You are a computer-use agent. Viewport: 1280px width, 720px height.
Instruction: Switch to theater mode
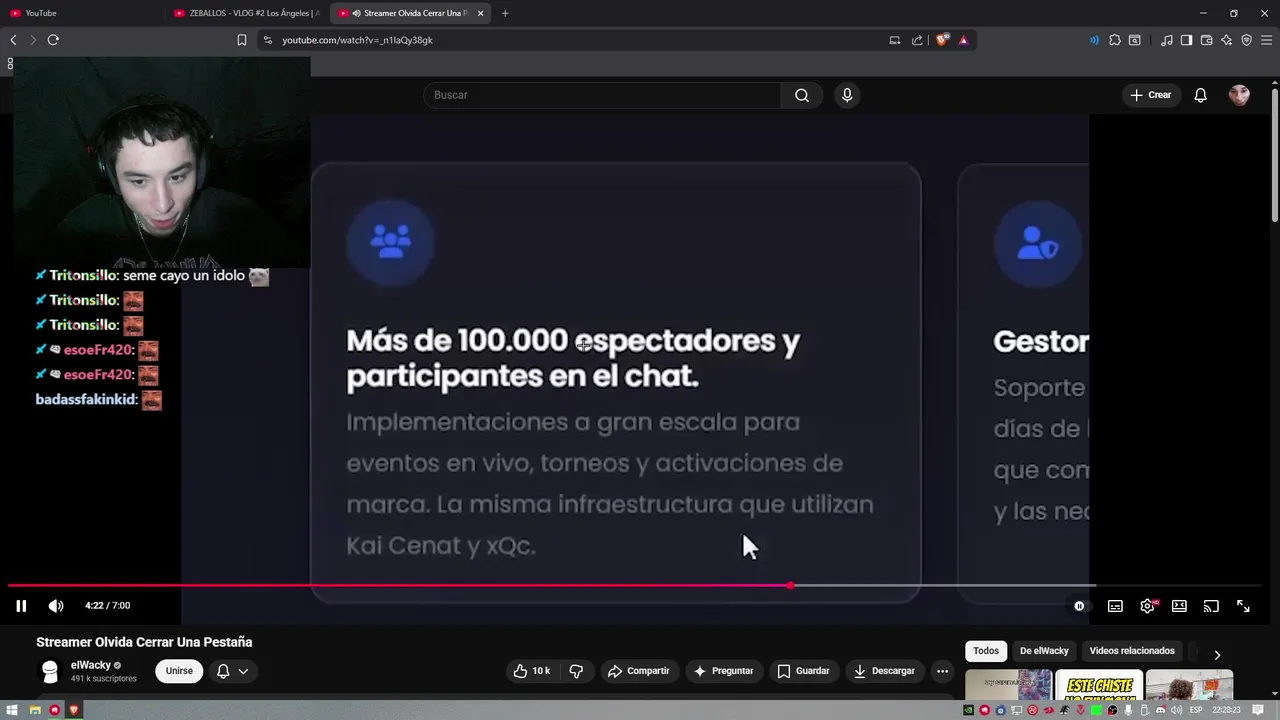tap(1179, 606)
